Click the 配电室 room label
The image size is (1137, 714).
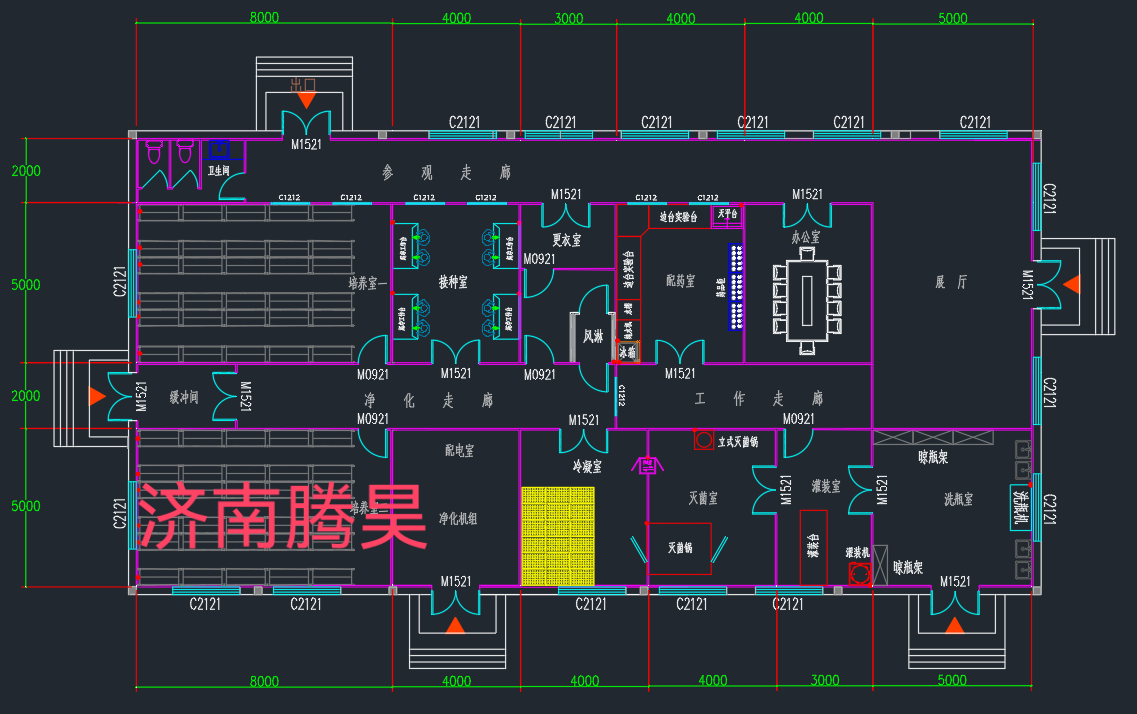(x=459, y=451)
